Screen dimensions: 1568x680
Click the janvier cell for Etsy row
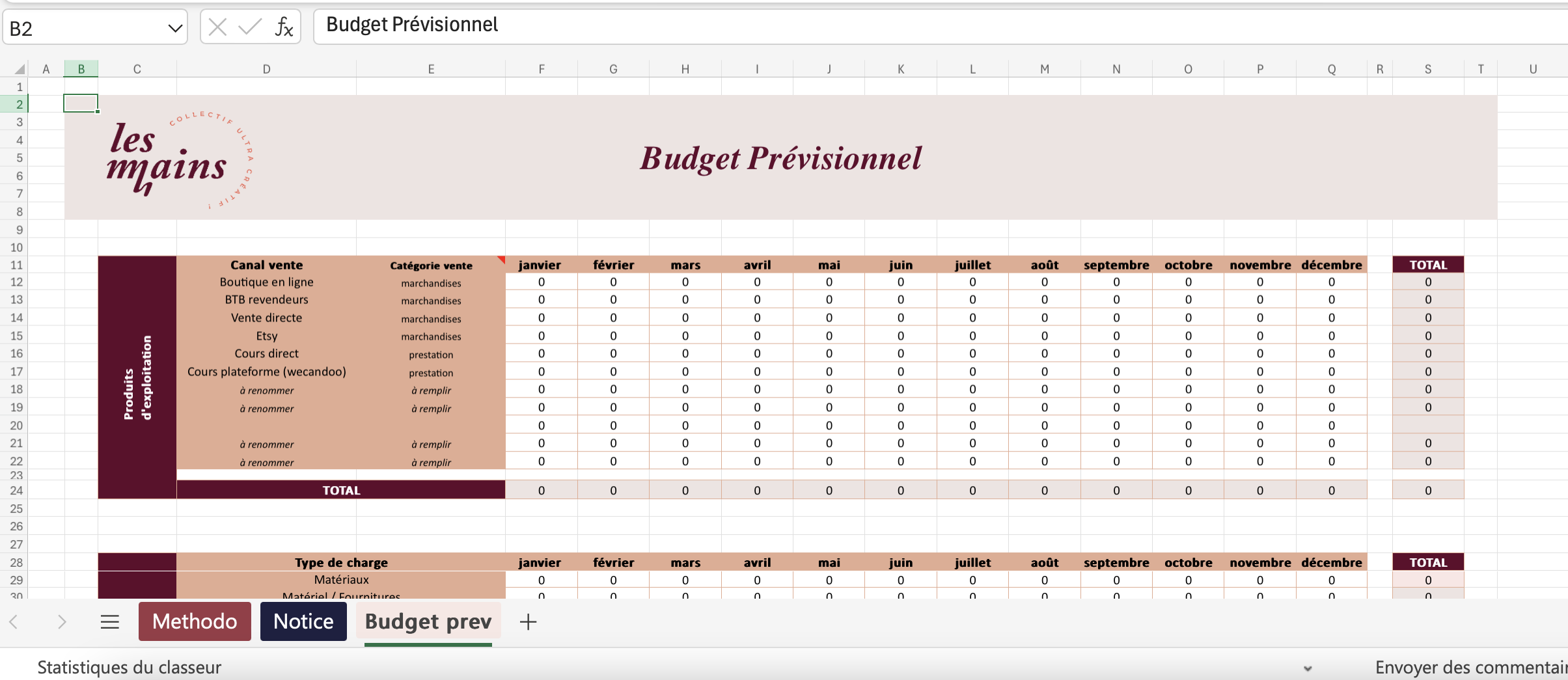click(541, 336)
